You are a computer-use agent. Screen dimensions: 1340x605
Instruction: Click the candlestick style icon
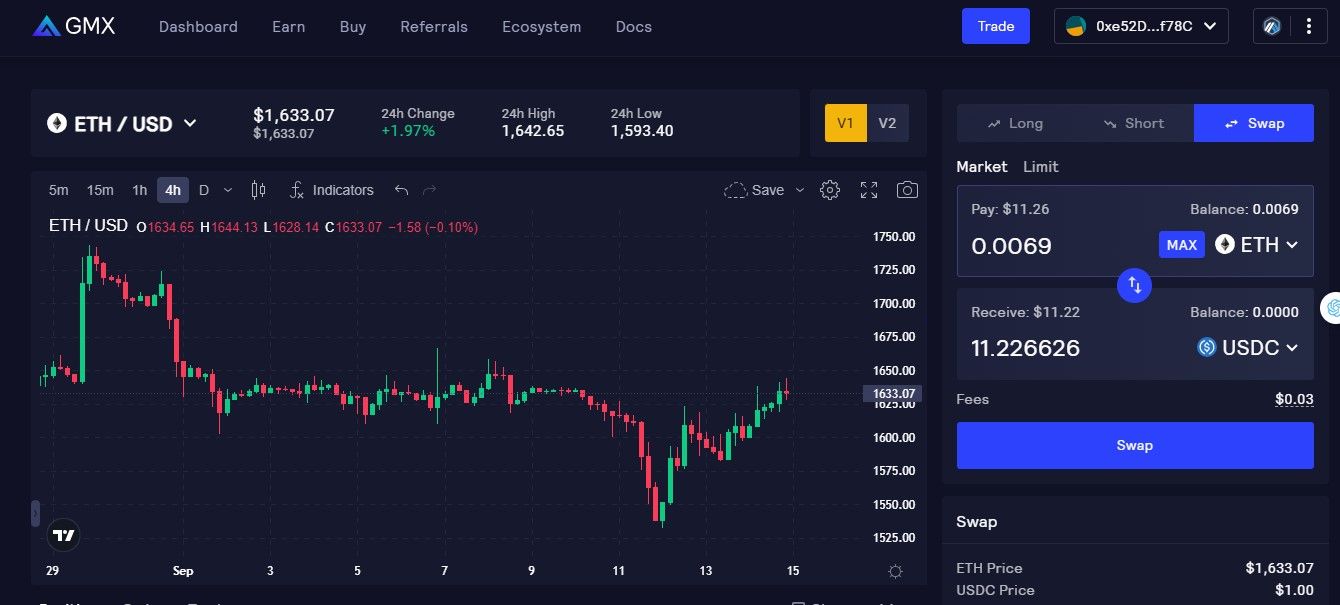pos(257,189)
